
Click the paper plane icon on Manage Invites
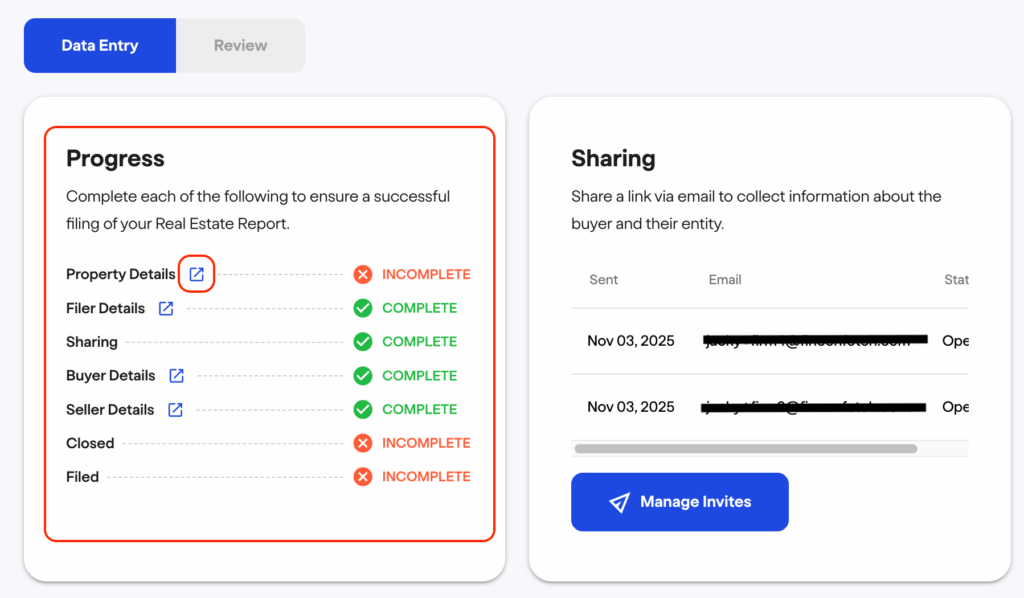pos(619,502)
